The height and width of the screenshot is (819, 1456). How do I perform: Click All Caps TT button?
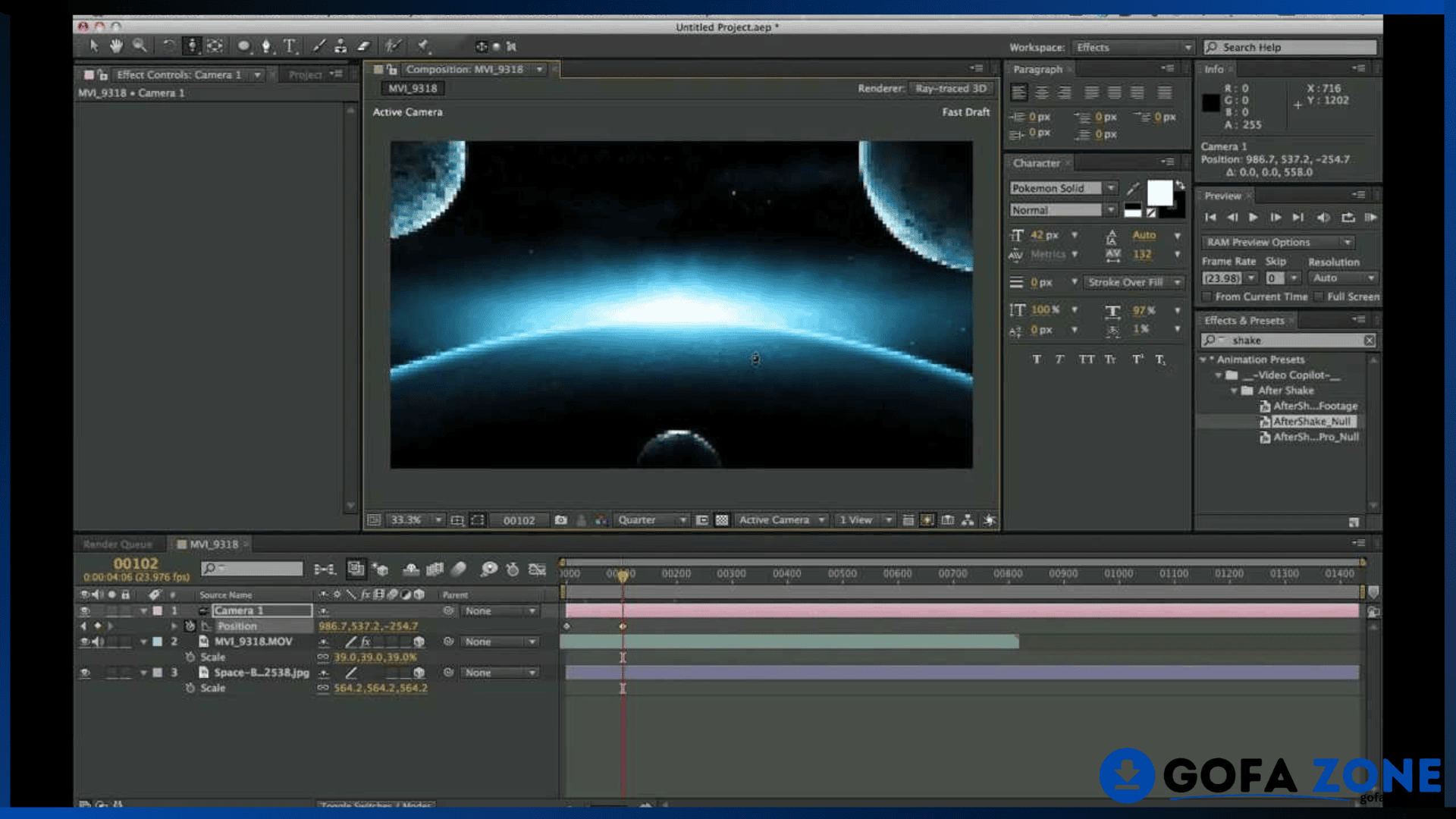point(1087,359)
